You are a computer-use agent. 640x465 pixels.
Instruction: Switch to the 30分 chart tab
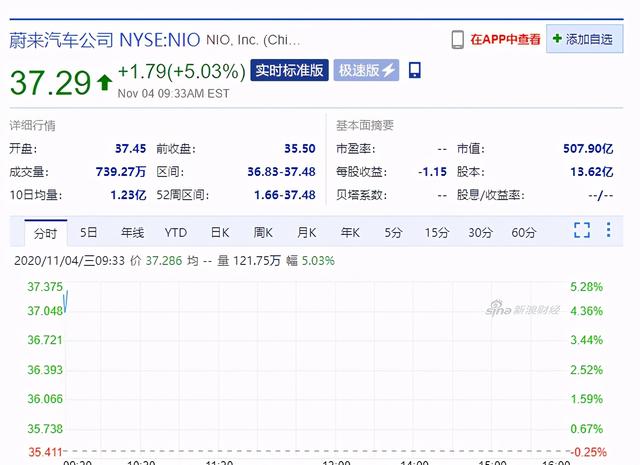[480, 233]
